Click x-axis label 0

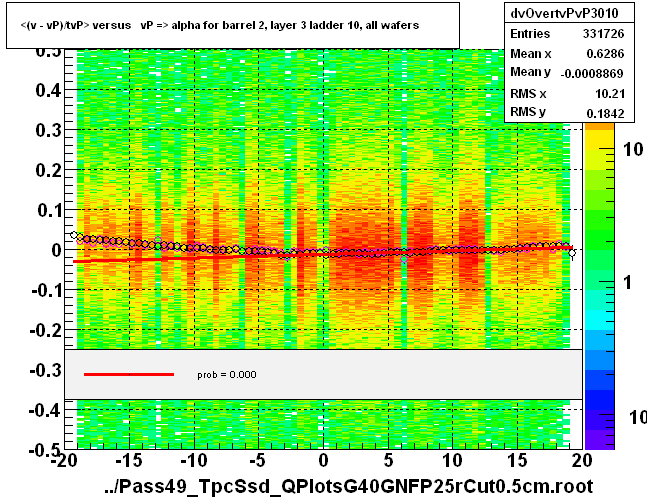323,460
